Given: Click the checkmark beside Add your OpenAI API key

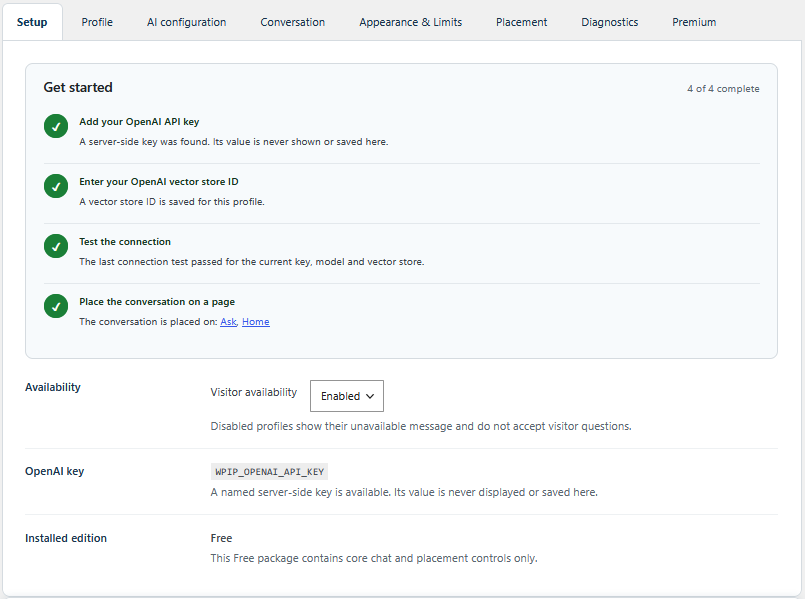Looking at the screenshot, I should (56, 126).
